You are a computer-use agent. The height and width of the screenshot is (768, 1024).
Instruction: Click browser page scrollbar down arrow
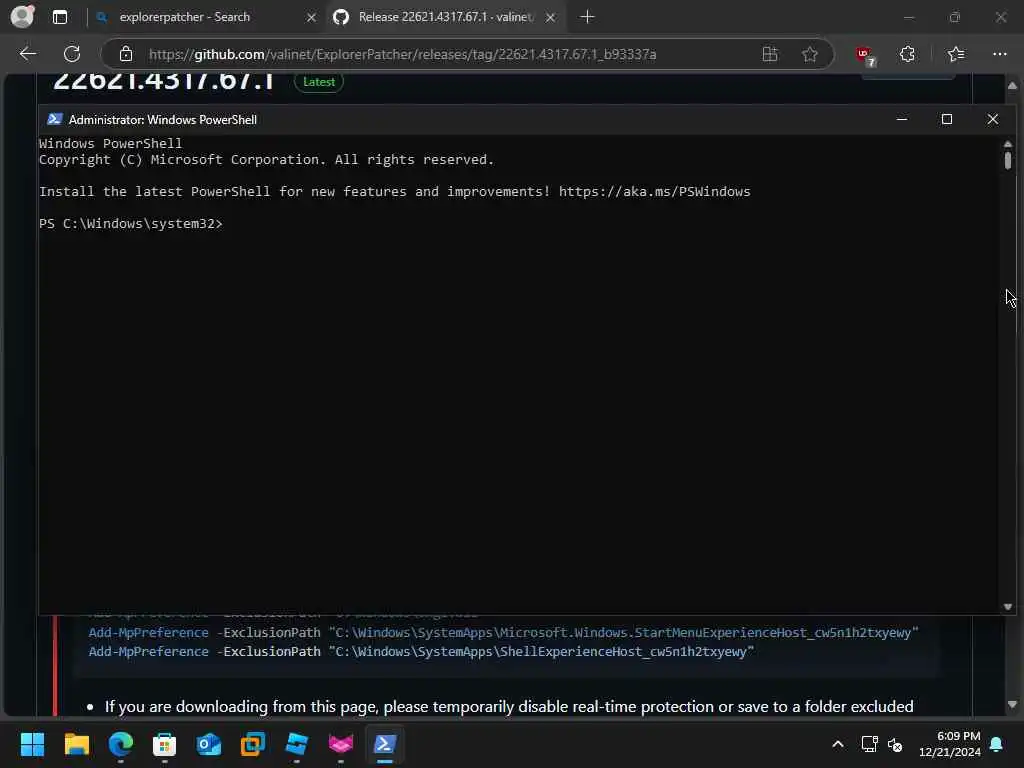pyautogui.click(x=1012, y=704)
